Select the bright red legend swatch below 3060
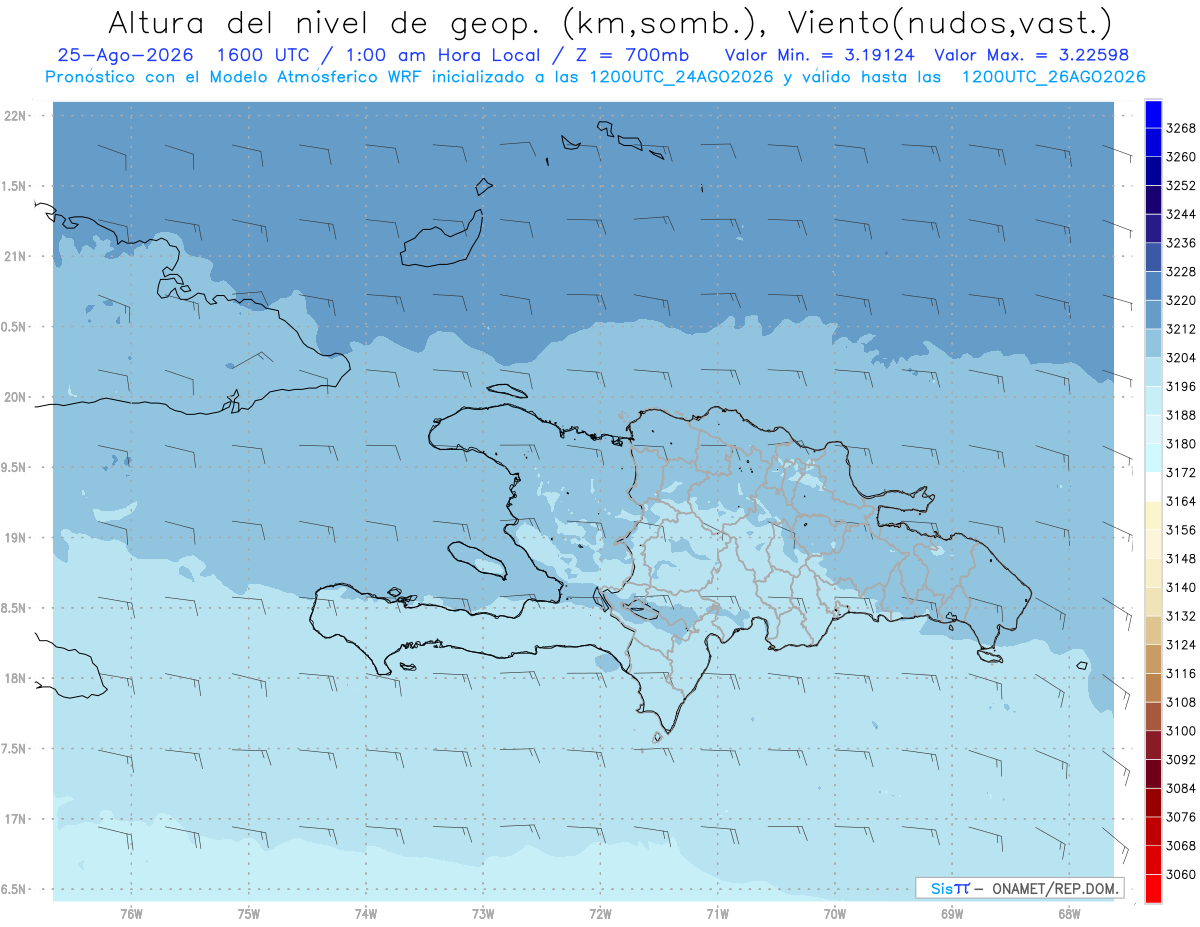1200x927 pixels. [1152, 889]
